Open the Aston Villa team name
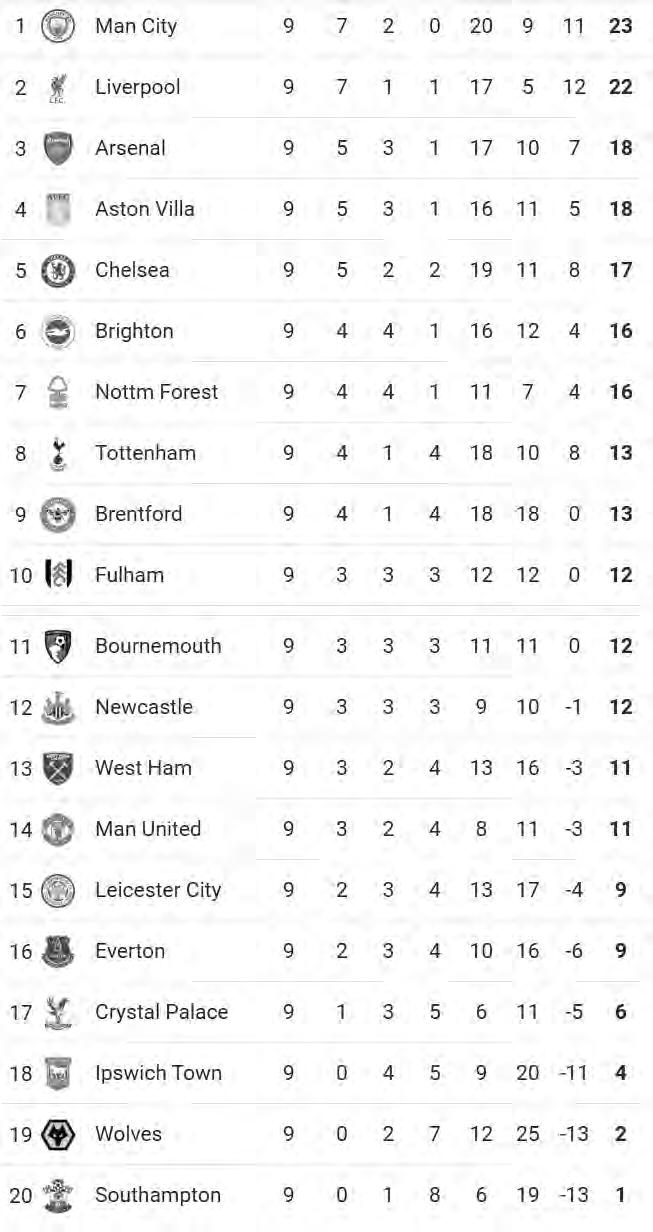 [x=144, y=209]
